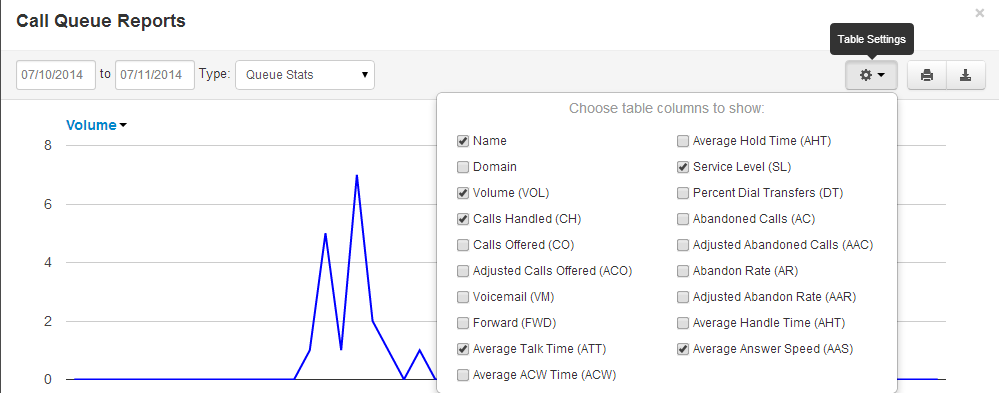
Task: Enable Voicemail (VM) column
Action: pyautogui.click(x=463, y=297)
